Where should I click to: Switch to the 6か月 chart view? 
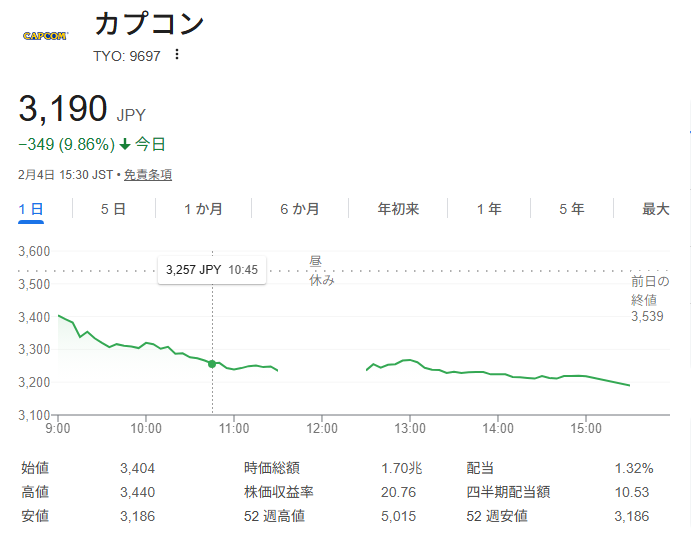pos(299,209)
